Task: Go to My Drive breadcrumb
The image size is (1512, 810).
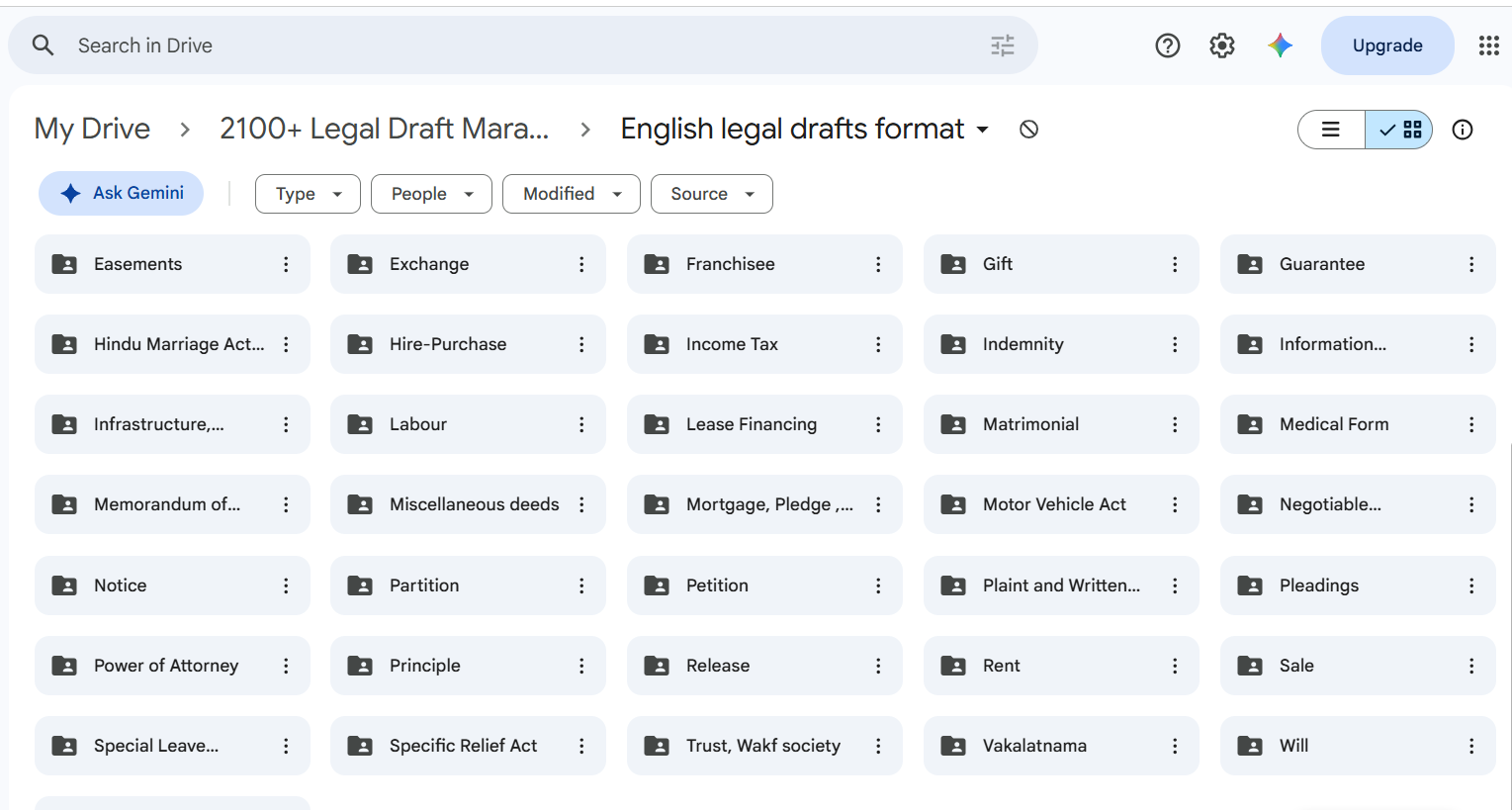Action: [x=92, y=129]
